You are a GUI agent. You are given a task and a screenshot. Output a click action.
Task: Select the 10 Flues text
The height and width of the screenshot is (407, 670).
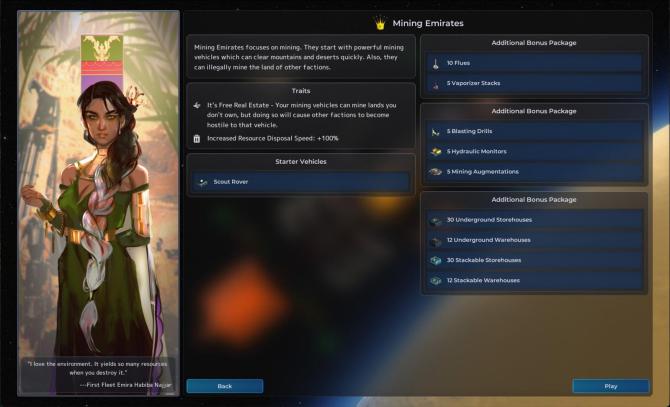(458, 63)
